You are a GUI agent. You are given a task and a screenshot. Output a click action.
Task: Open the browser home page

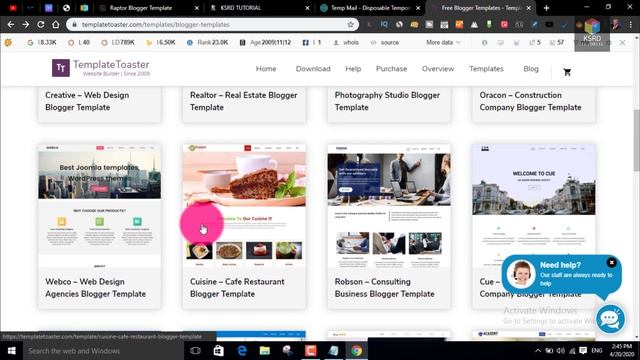56,24
